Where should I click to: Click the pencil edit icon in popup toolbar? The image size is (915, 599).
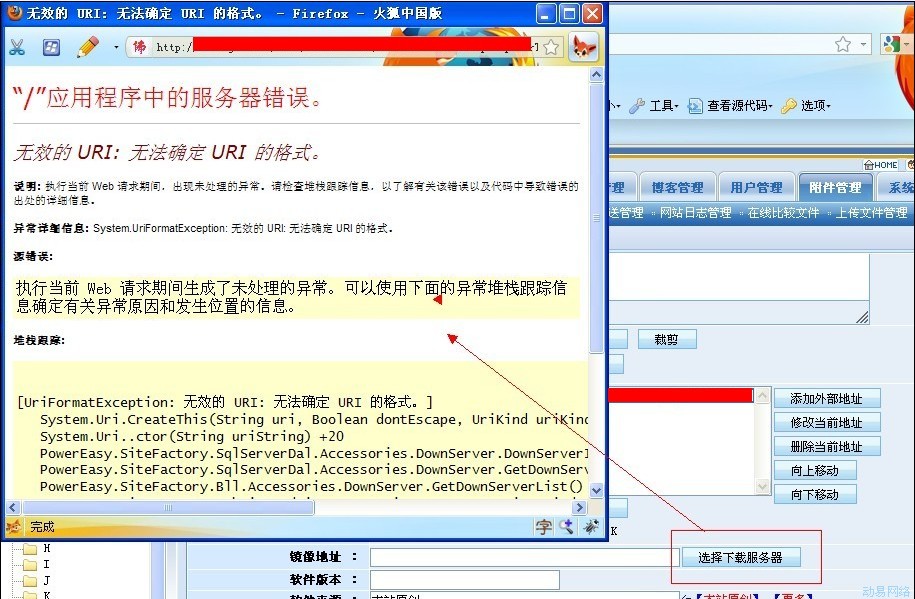click(87, 47)
